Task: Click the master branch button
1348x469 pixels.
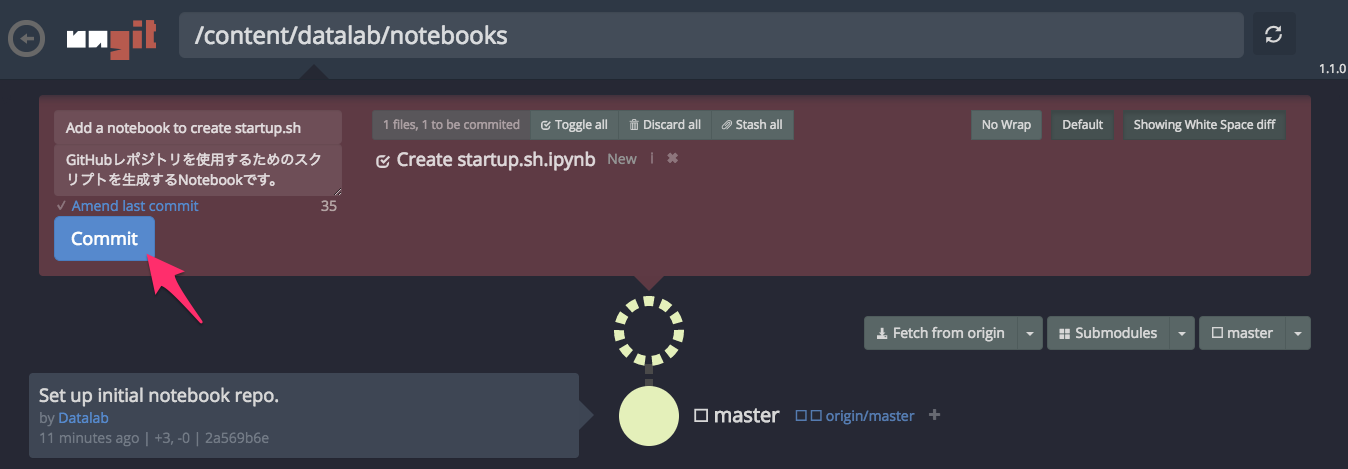Action: (x=1242, y=333)
